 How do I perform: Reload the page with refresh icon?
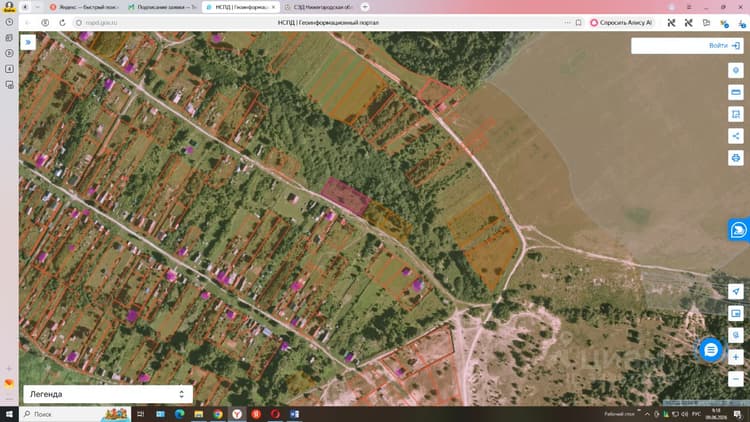pos(62,22)
